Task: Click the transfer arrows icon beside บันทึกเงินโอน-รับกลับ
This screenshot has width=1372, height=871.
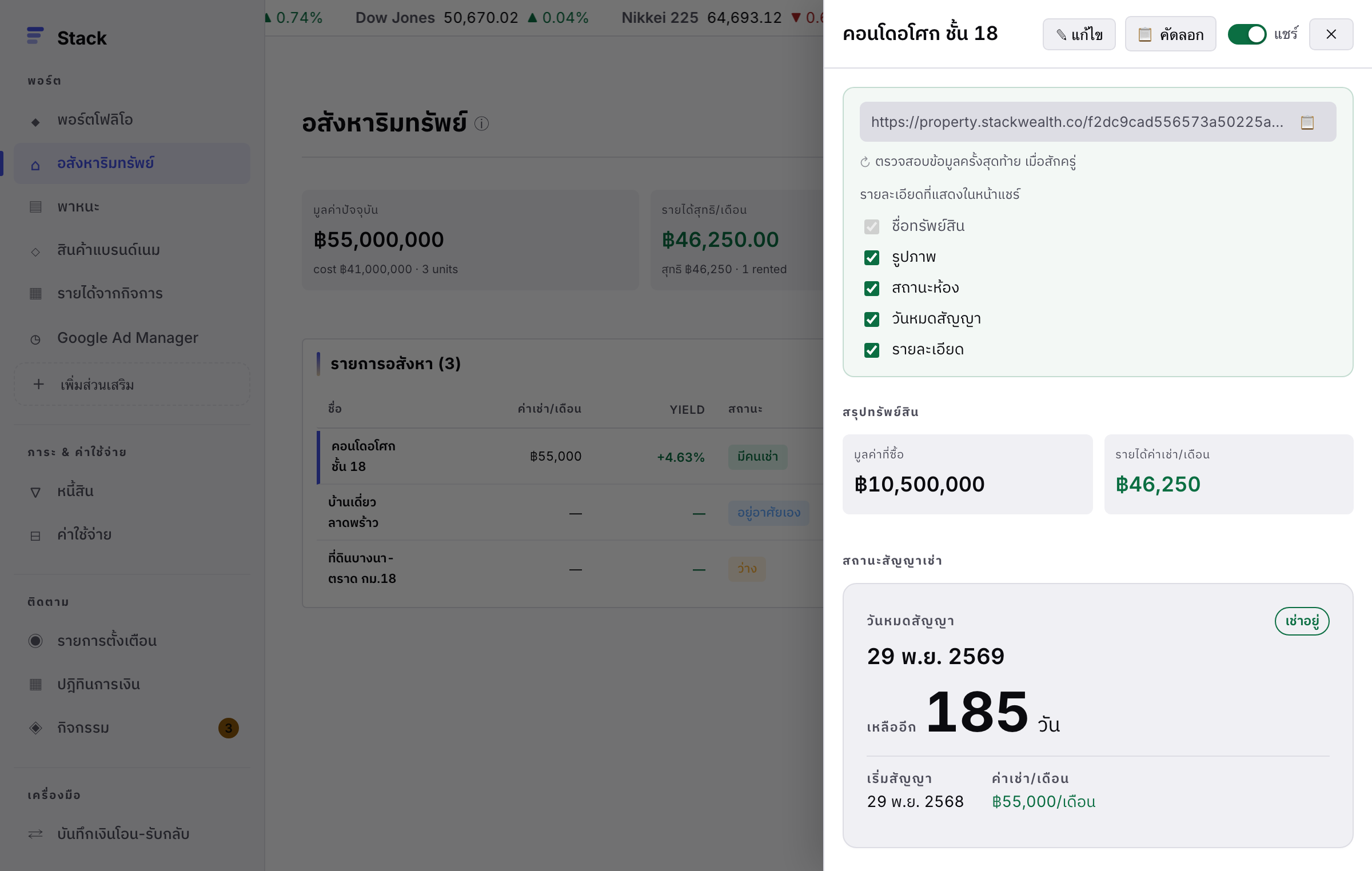Action: pyautogui.click(x=35, y=834)
